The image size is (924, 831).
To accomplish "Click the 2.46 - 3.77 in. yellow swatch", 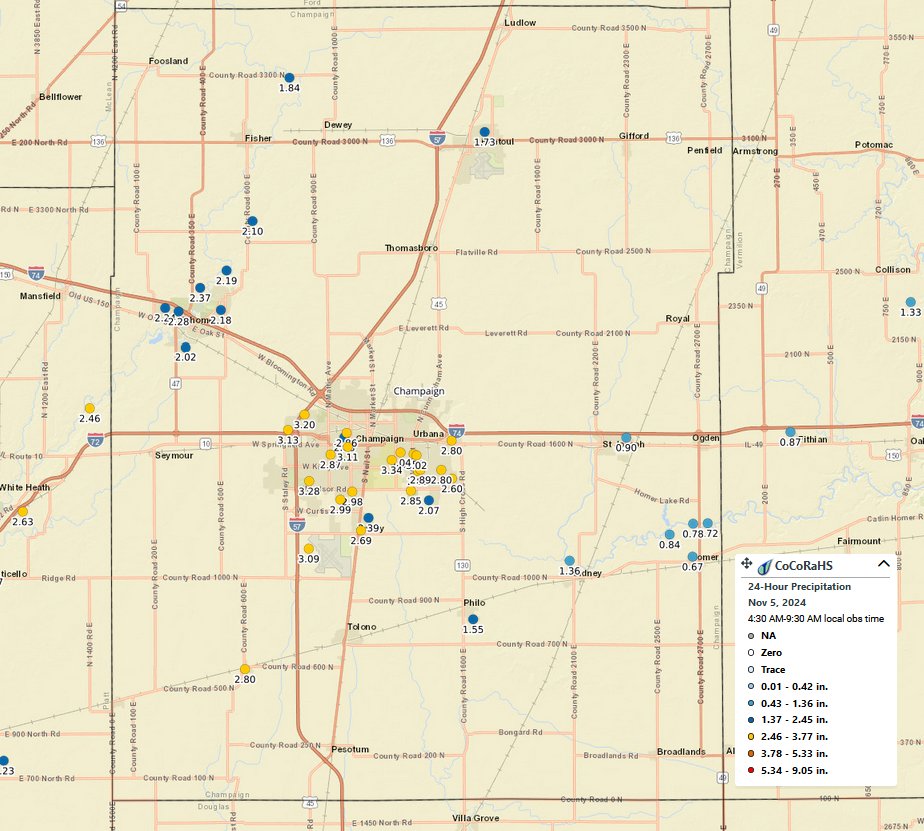I will pos(751,737).
